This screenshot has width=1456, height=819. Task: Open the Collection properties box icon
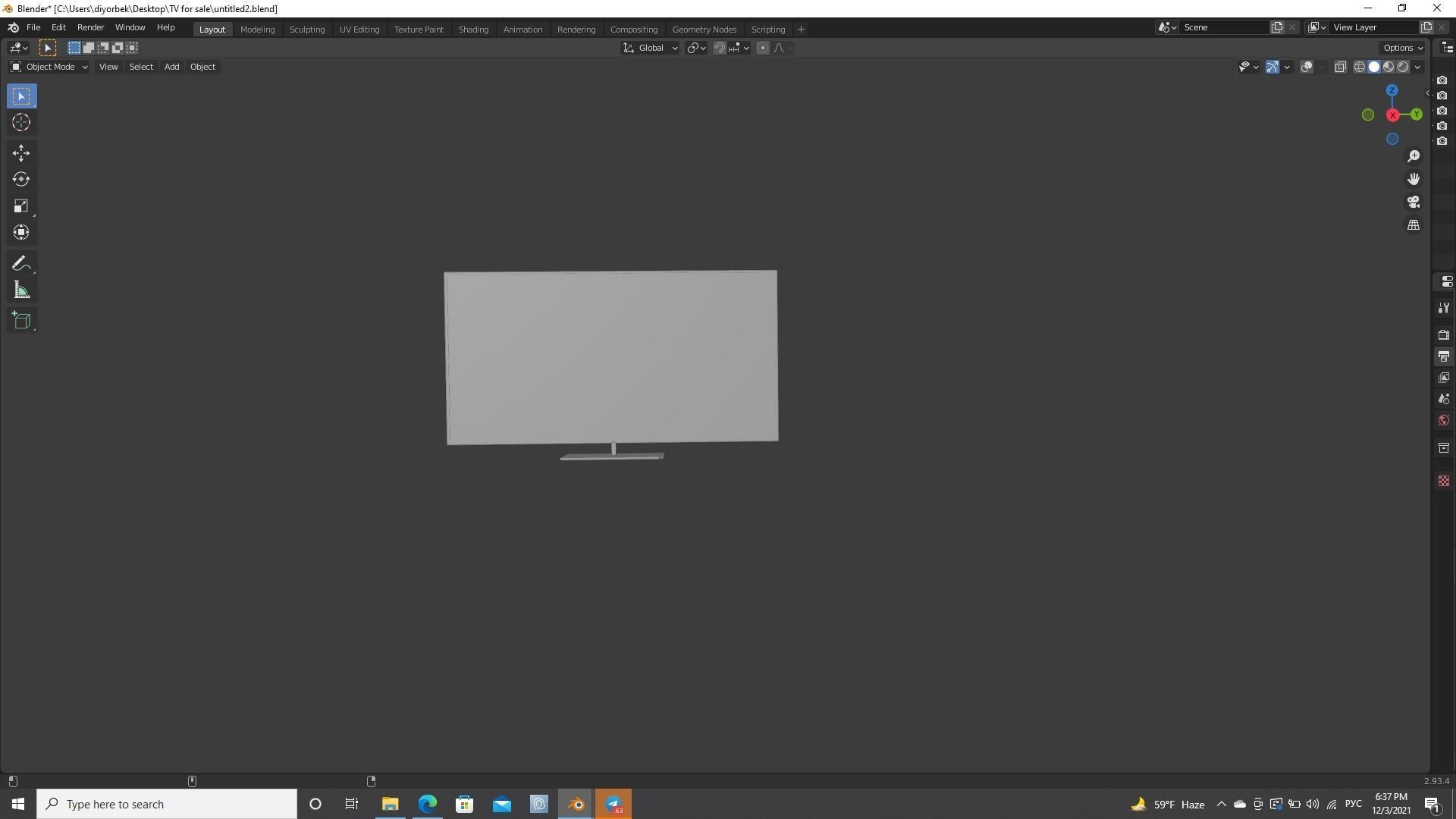coord(1443,448)
